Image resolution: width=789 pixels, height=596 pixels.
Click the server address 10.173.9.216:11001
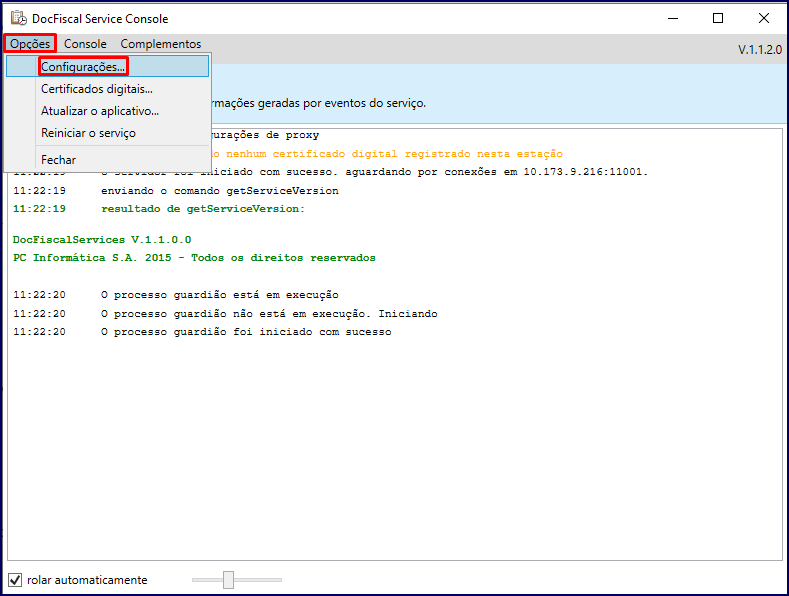coord(583,172)
